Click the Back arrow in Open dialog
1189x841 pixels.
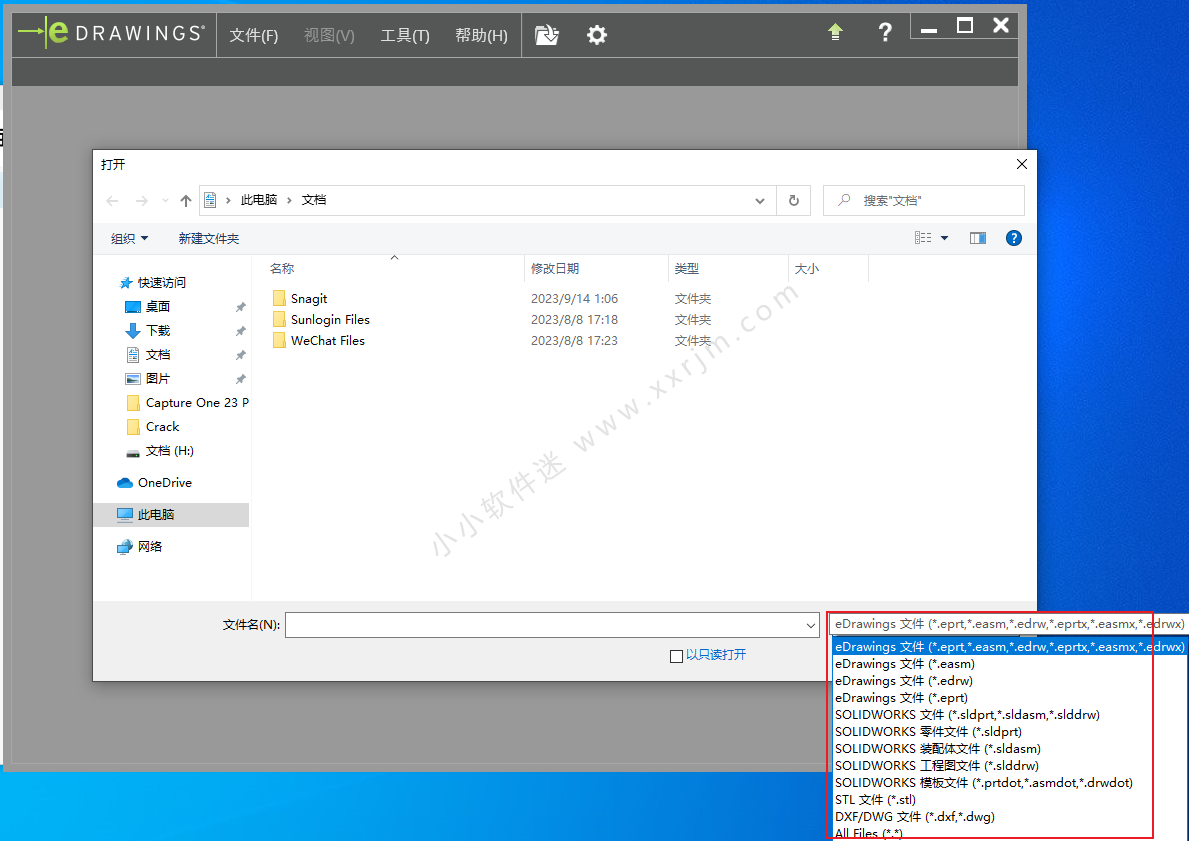pos(112,200)
